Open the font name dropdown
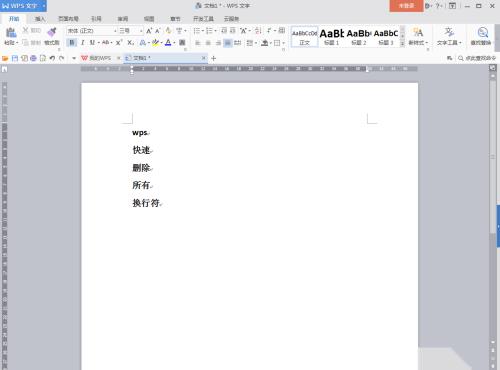This screenshot has width=500, height=370. (x=115, y=31)
